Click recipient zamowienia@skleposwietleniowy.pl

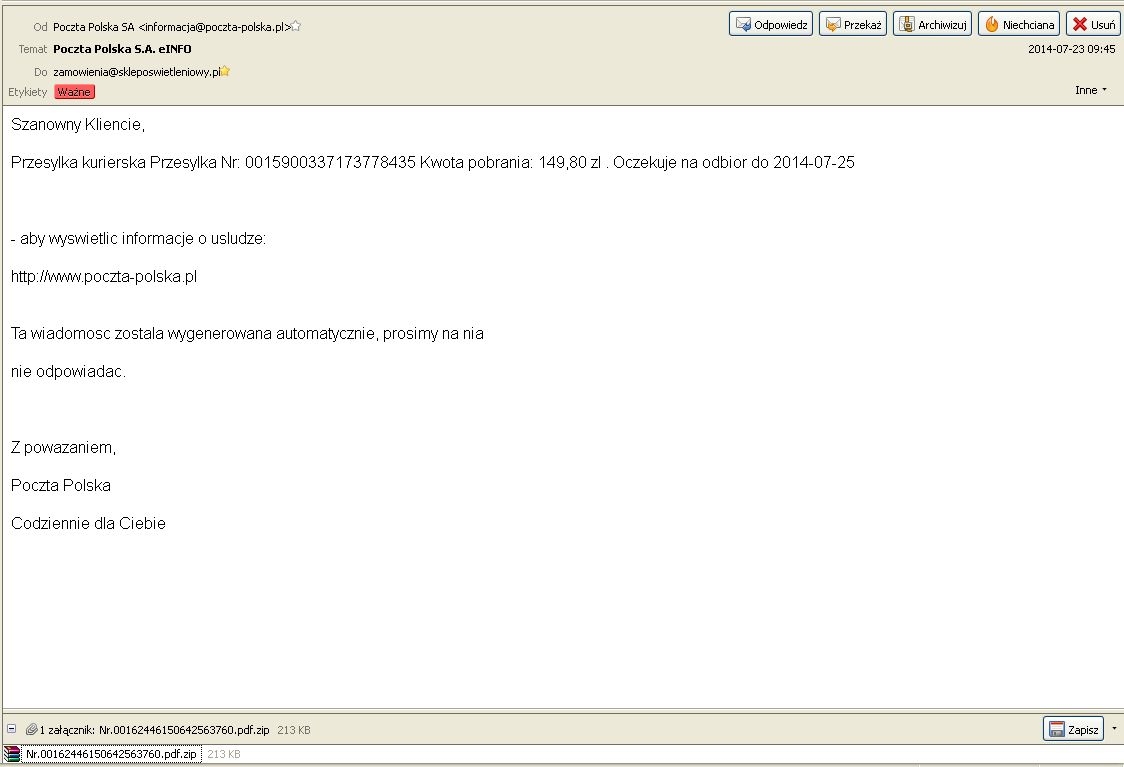tap(137, 72)
